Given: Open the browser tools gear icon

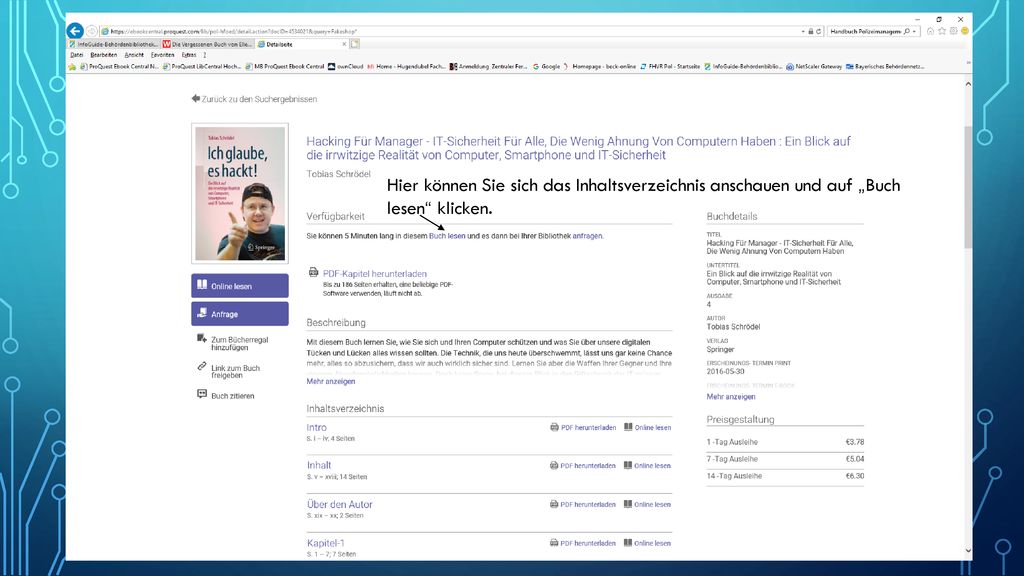Looking at the screenshot, I should click(953, 31).
